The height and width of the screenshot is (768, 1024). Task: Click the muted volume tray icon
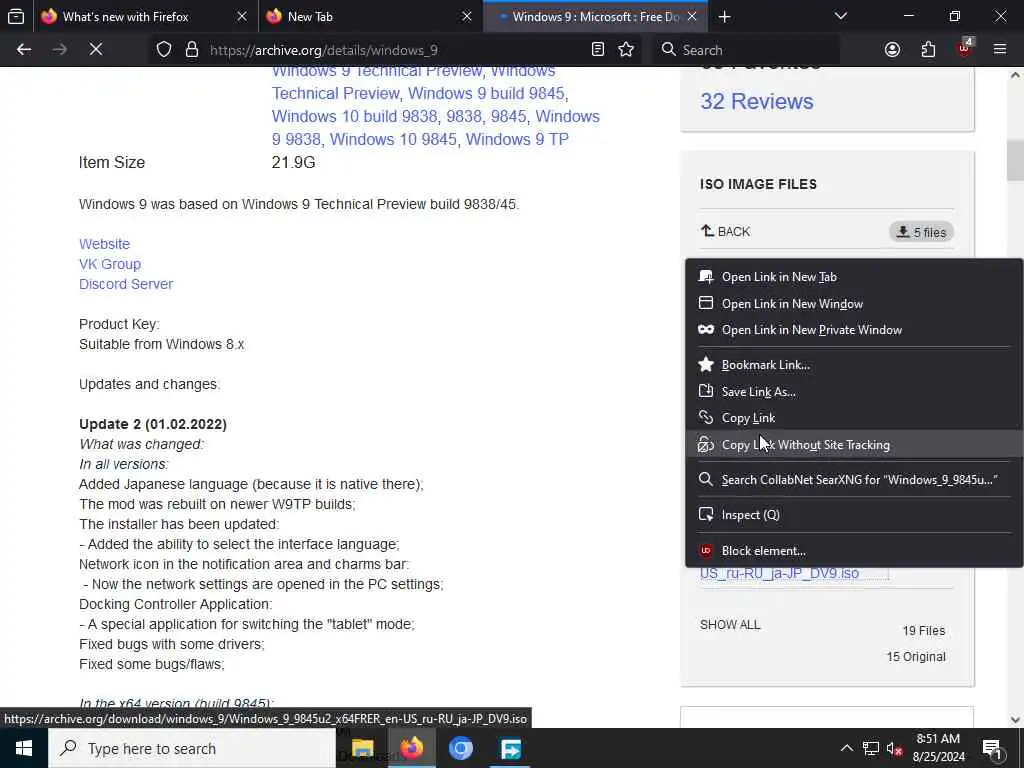point(895,748)
